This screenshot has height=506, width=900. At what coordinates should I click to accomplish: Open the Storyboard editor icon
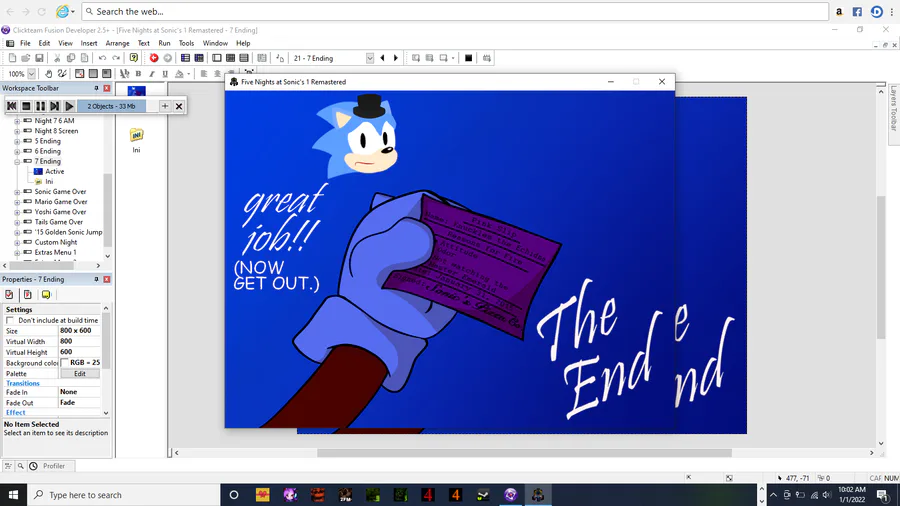coord(185,58)
